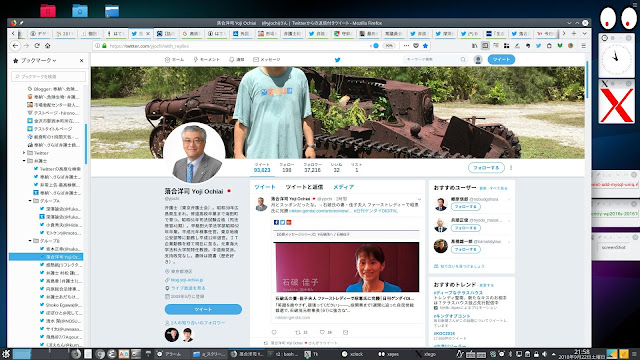The width and height of the screenshot is (640, 360).
Task: Click the search magnifier in Twitter bar
Action: 463,60
